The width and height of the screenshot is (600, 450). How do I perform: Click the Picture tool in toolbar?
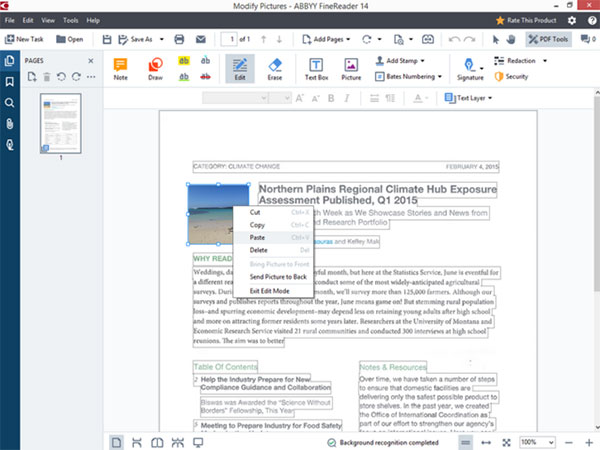[351, 67]
